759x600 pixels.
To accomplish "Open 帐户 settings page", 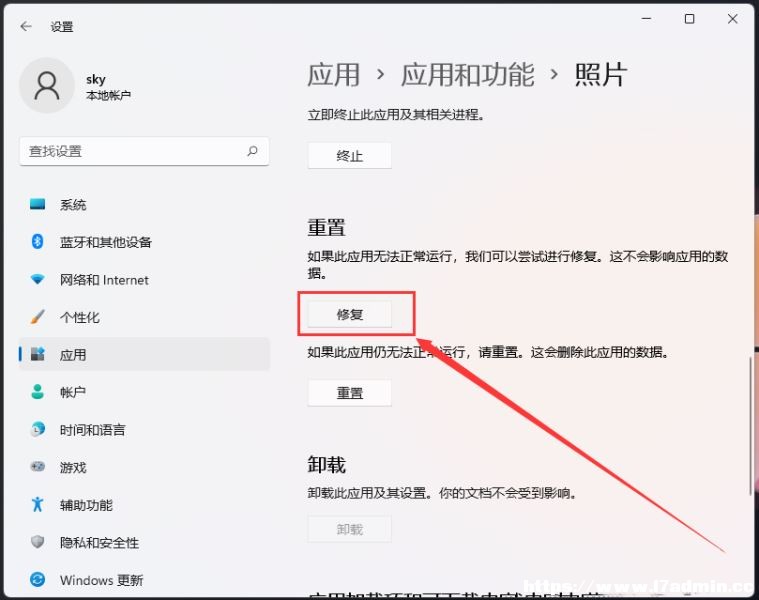I will [x=144, y=392].
